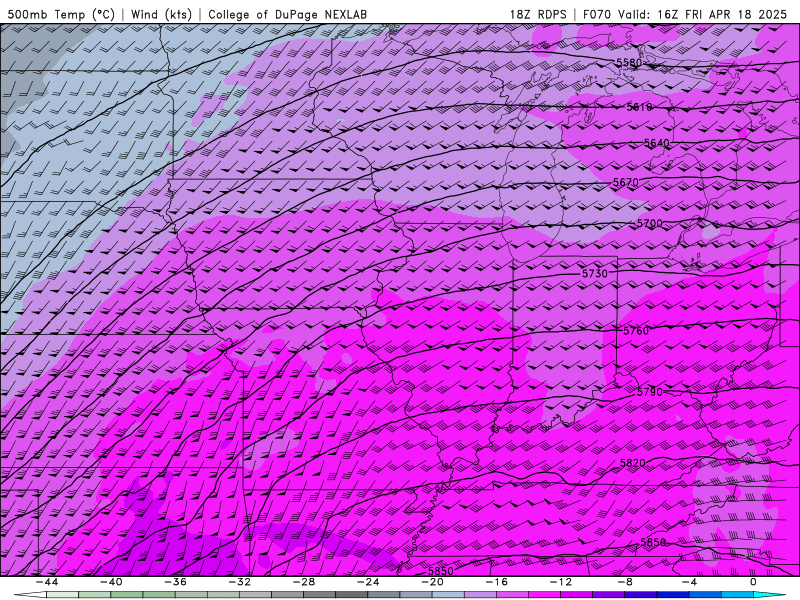Image resolution: width=800 pixels, height=600 pixels.
Task: Click the 5580 height contour label
Action: 629,63
